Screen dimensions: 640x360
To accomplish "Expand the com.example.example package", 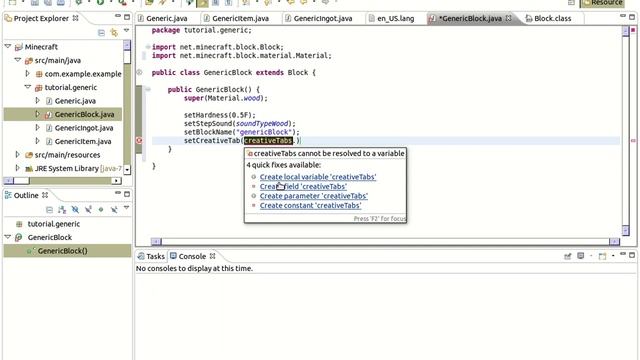I will point(27,73).
